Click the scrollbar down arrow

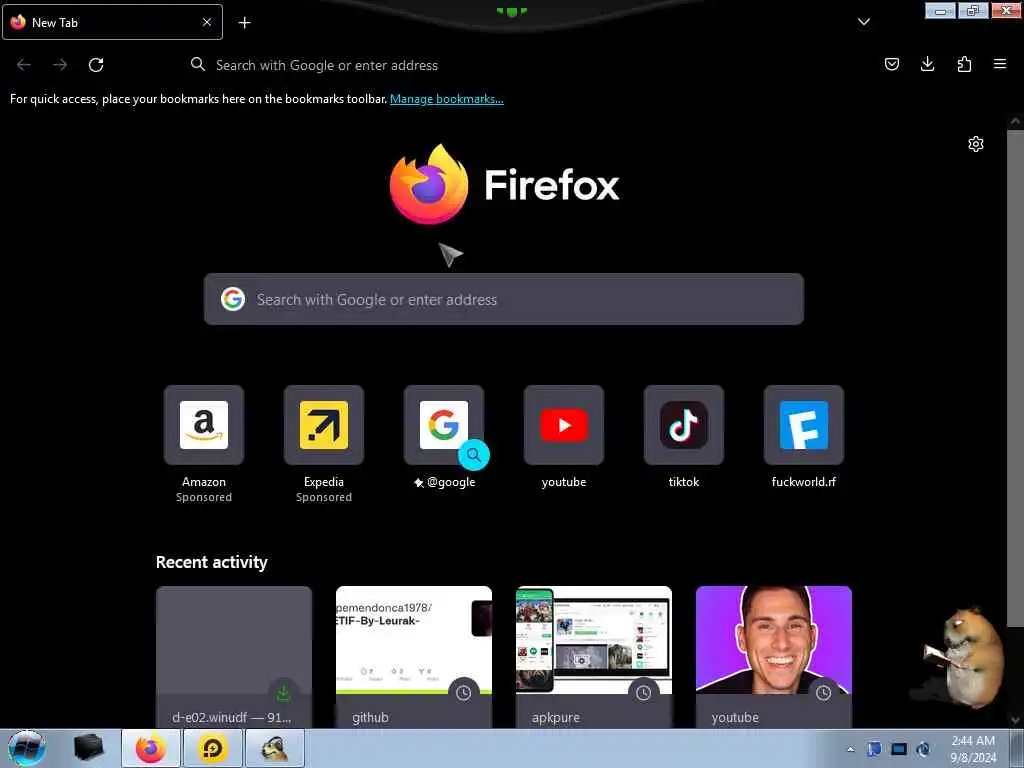coord(1015,720)
